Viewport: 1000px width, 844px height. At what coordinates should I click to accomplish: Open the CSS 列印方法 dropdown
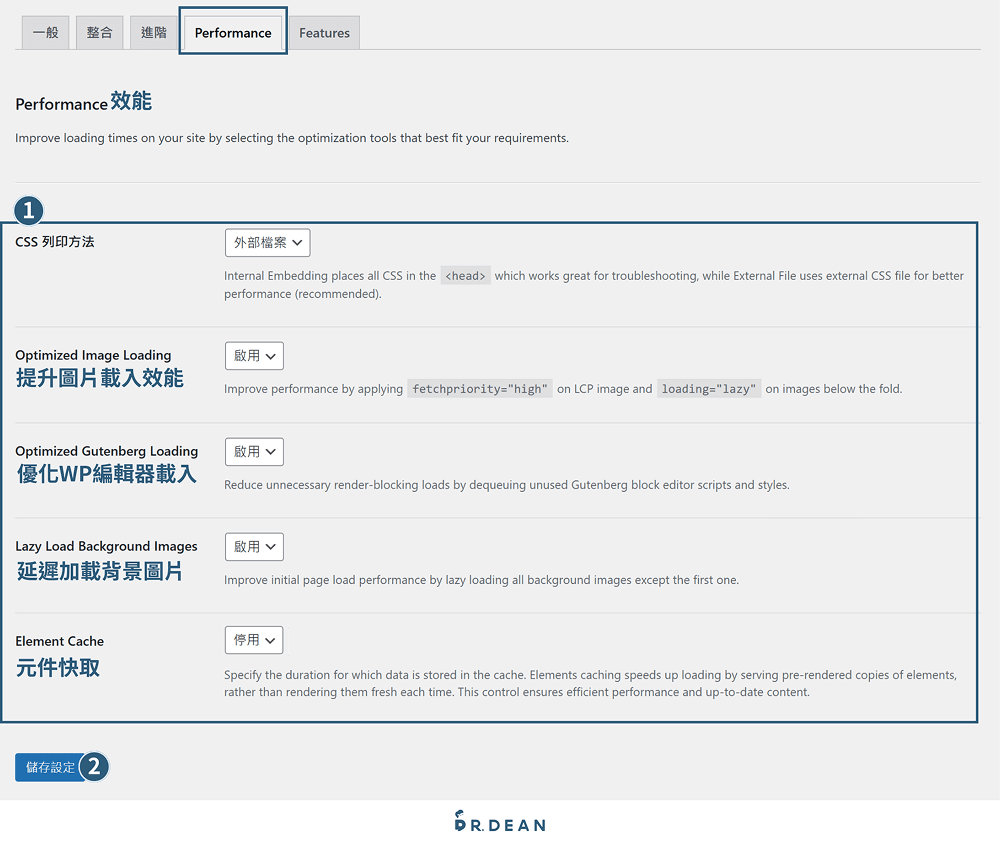tap(267, 242)
